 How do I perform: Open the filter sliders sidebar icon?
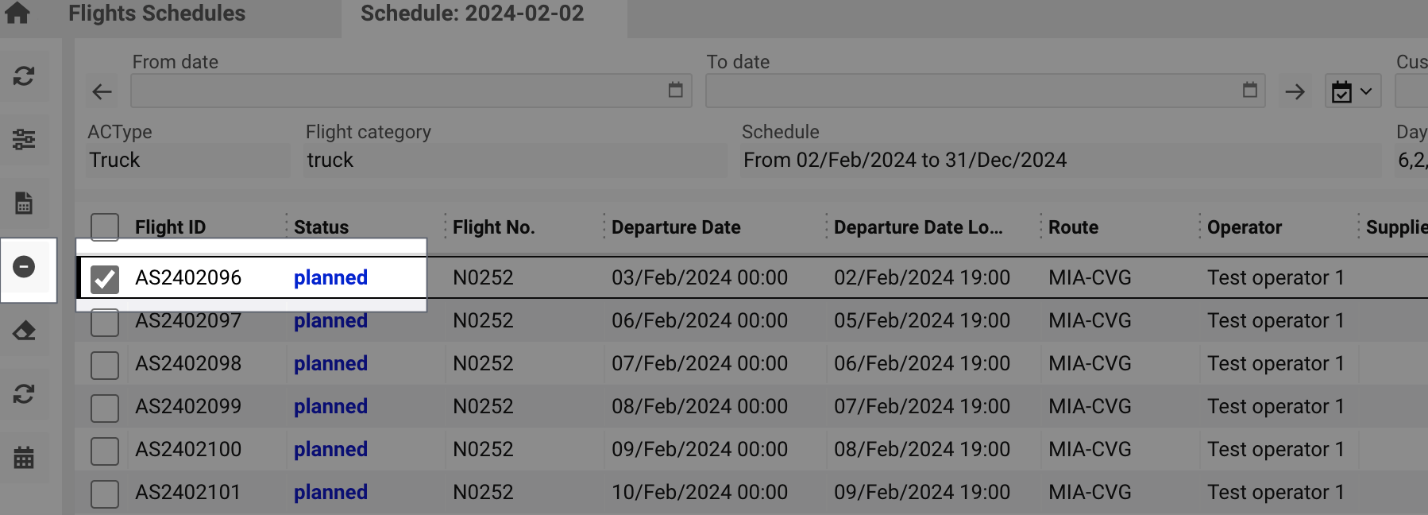click(x=24, y=140)
